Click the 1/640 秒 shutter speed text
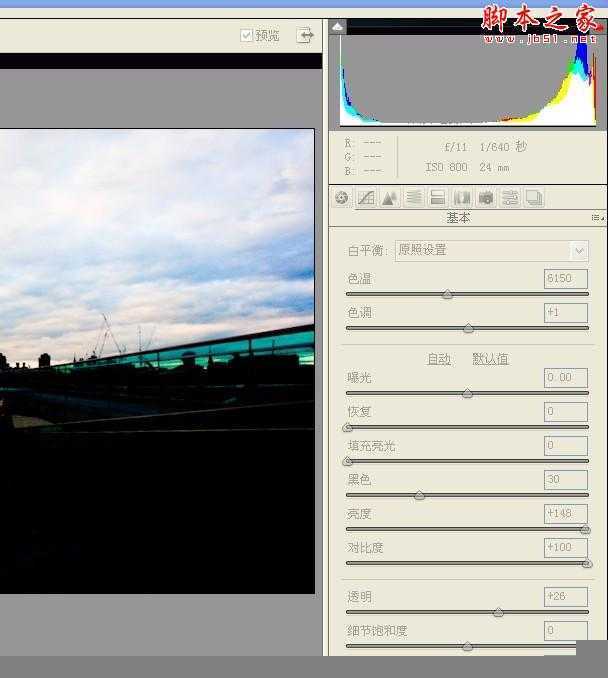The width and height of the screenshot is (608, 678). pyautogui.click(x=503, y=147)
